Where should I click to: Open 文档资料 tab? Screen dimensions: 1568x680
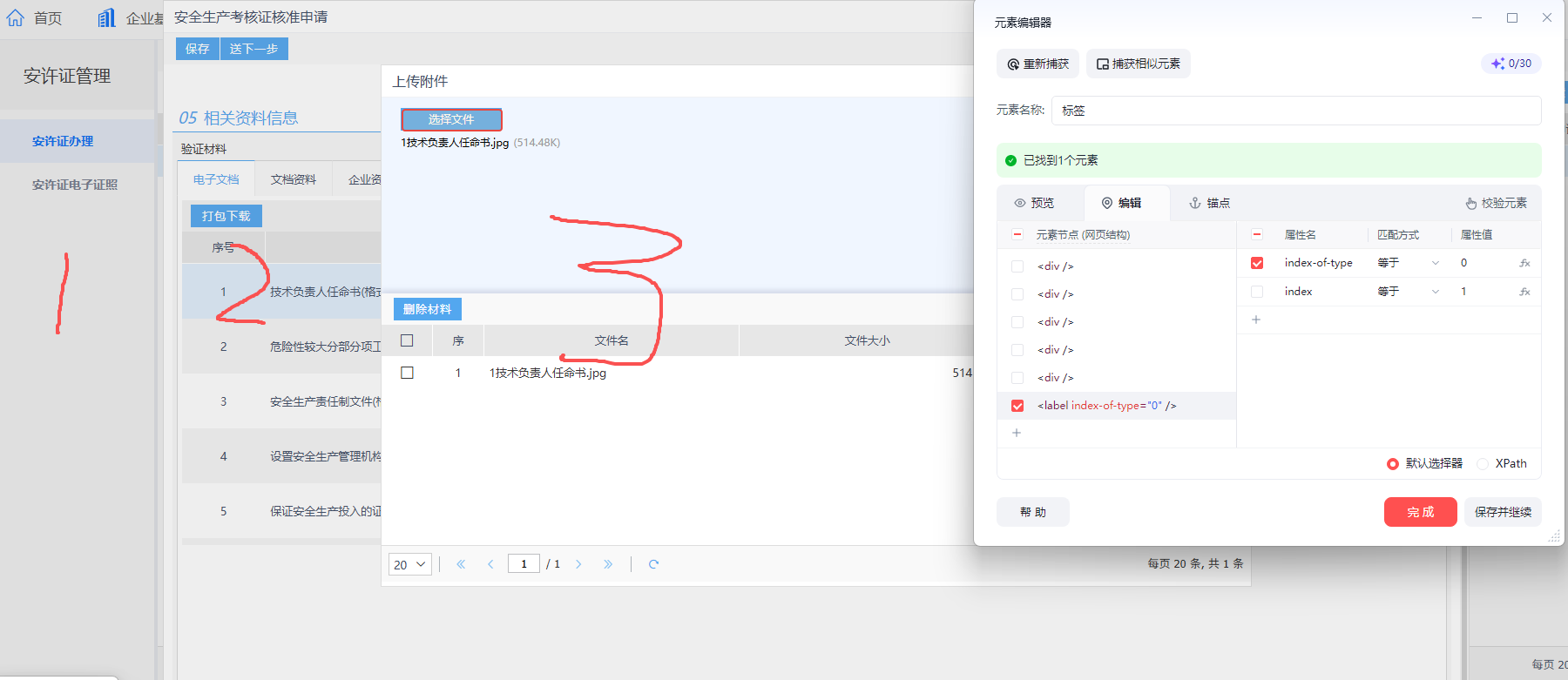point(293,179)
